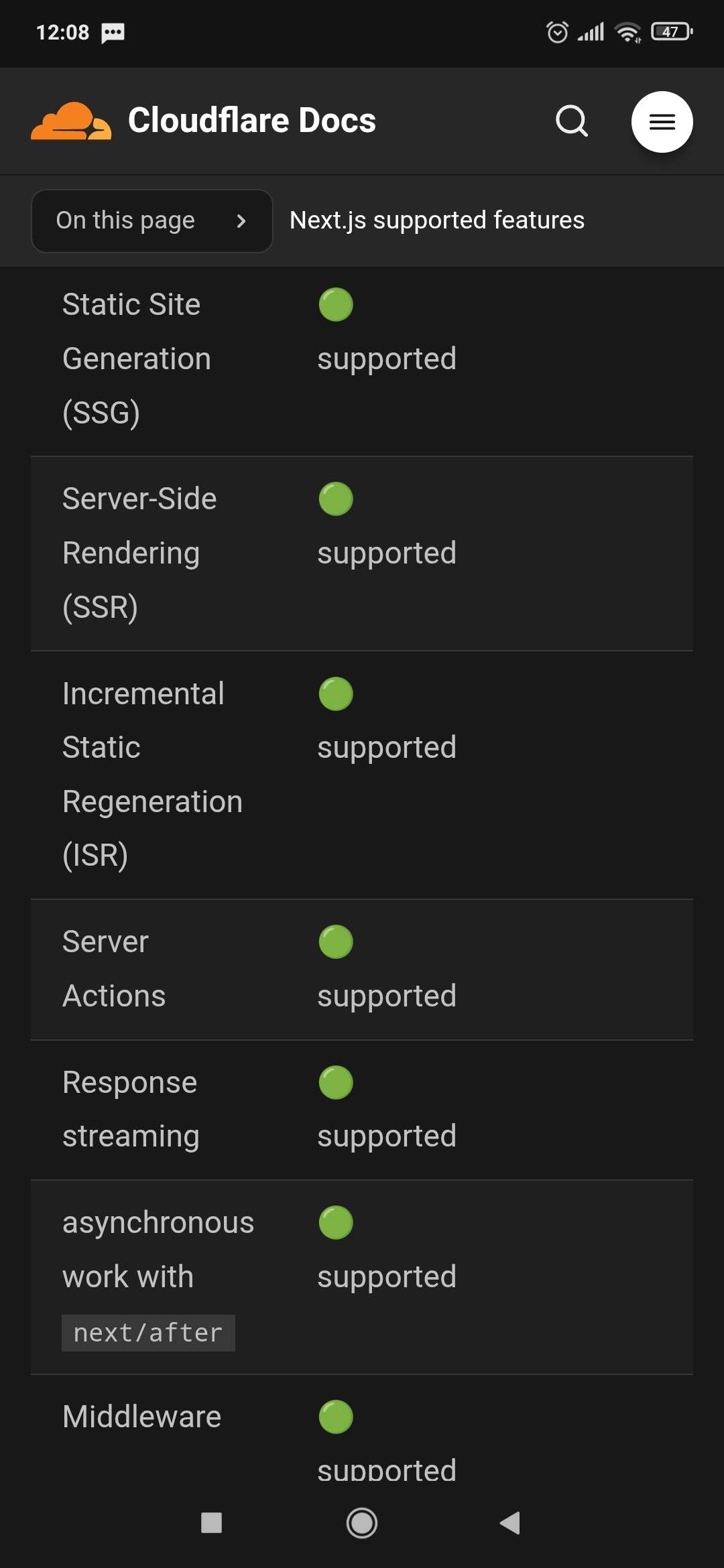
Task: Tap the next/after code label
Action: click(148, 1333)
